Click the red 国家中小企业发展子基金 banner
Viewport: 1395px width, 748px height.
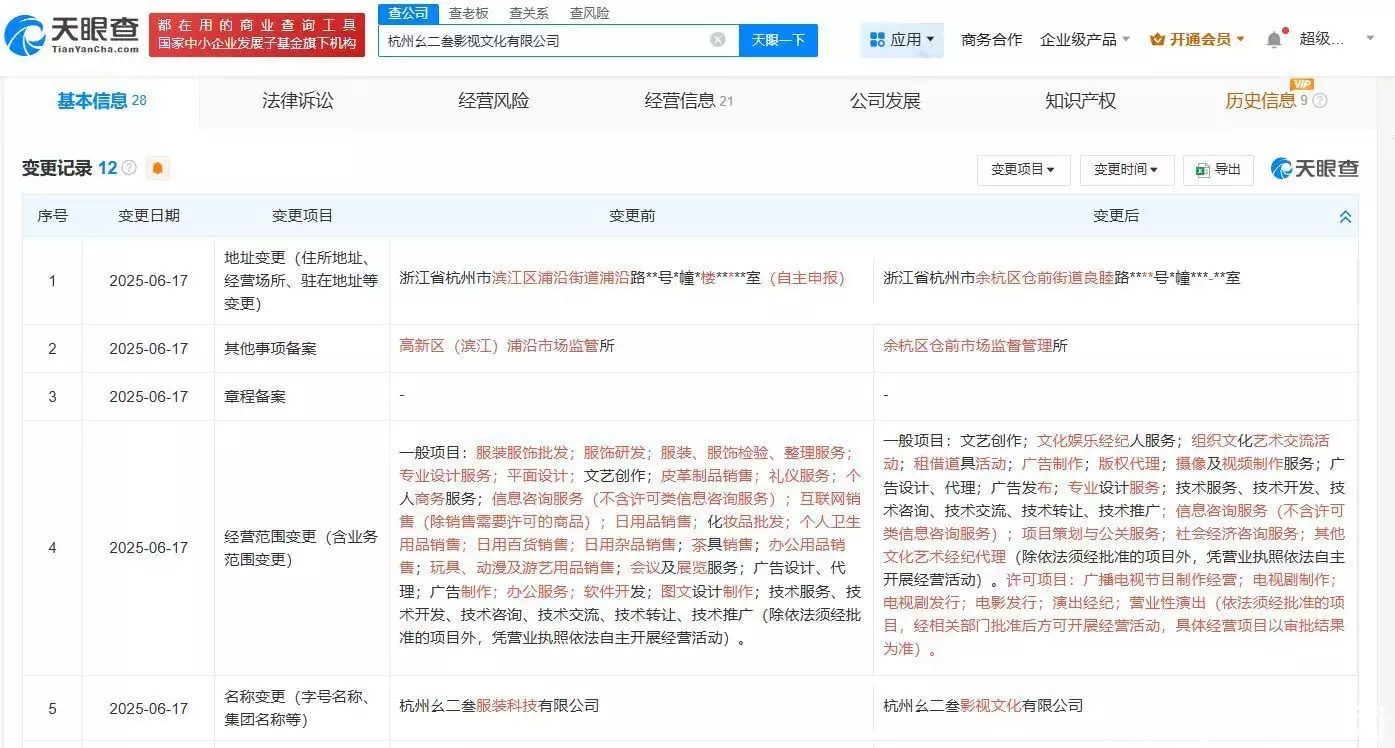point(256,35)
